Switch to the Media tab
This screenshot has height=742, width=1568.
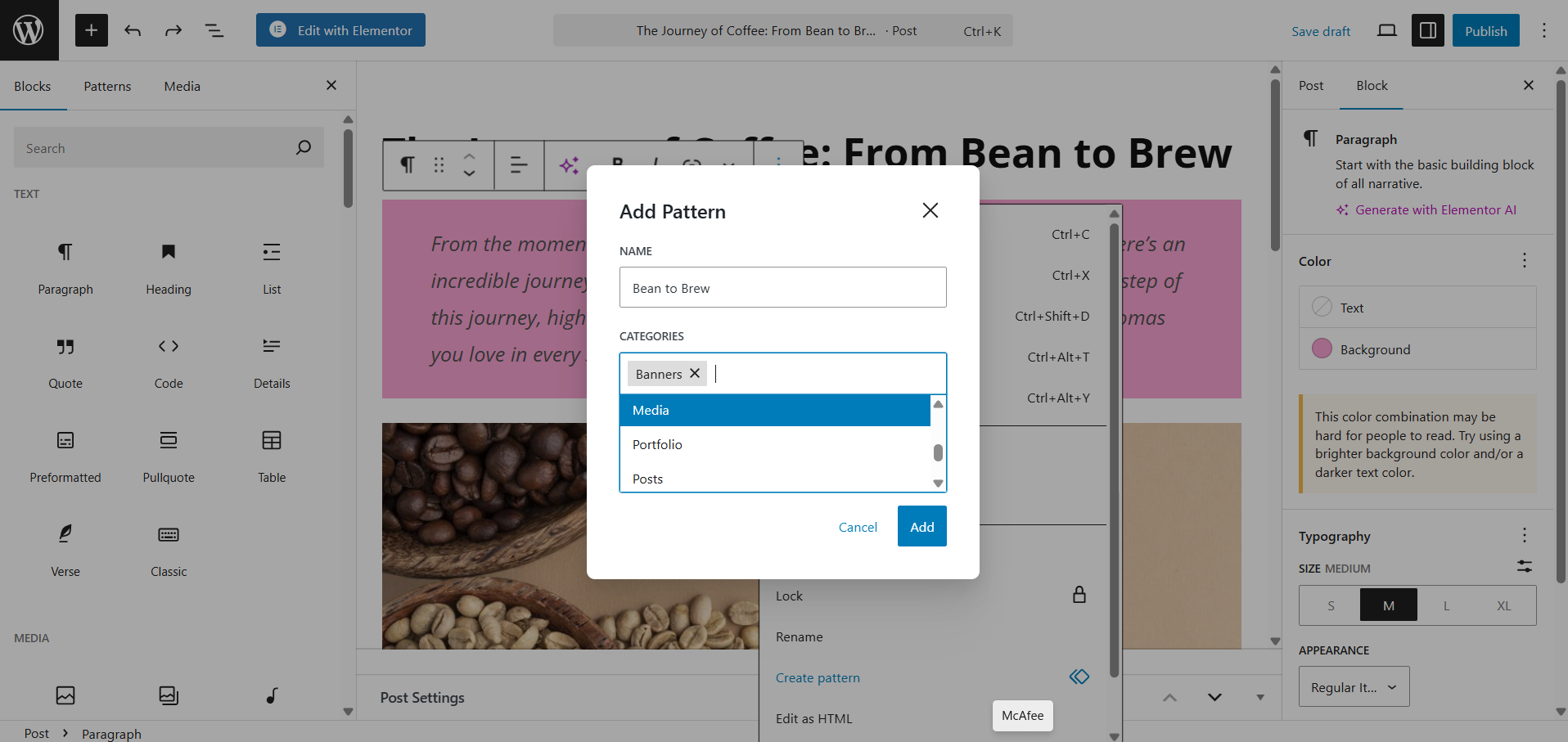tap(182, 86)
